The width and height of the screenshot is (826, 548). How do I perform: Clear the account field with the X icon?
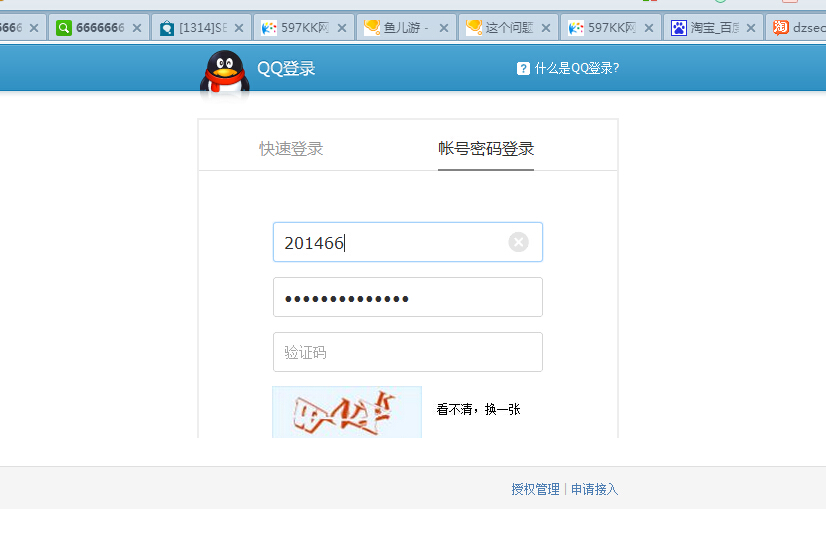518,242
